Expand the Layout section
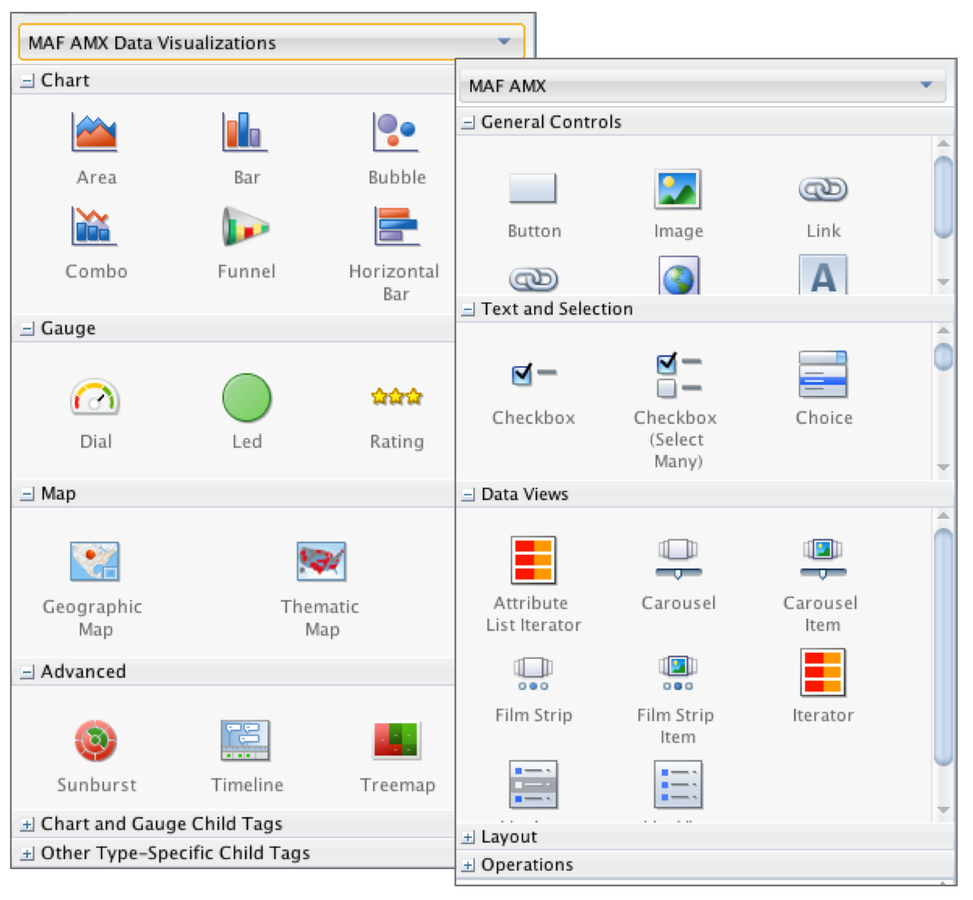 468,837
